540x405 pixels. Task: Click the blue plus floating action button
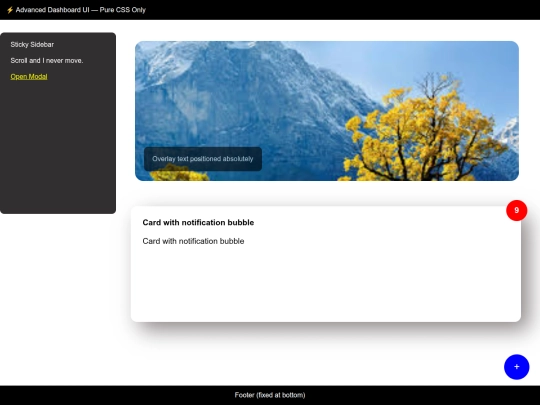[x=517, y=367]
